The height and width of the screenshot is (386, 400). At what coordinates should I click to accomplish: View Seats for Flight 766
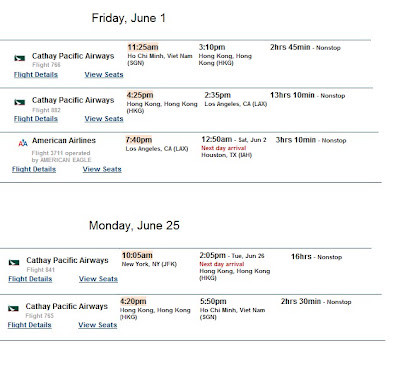(104, 75)
